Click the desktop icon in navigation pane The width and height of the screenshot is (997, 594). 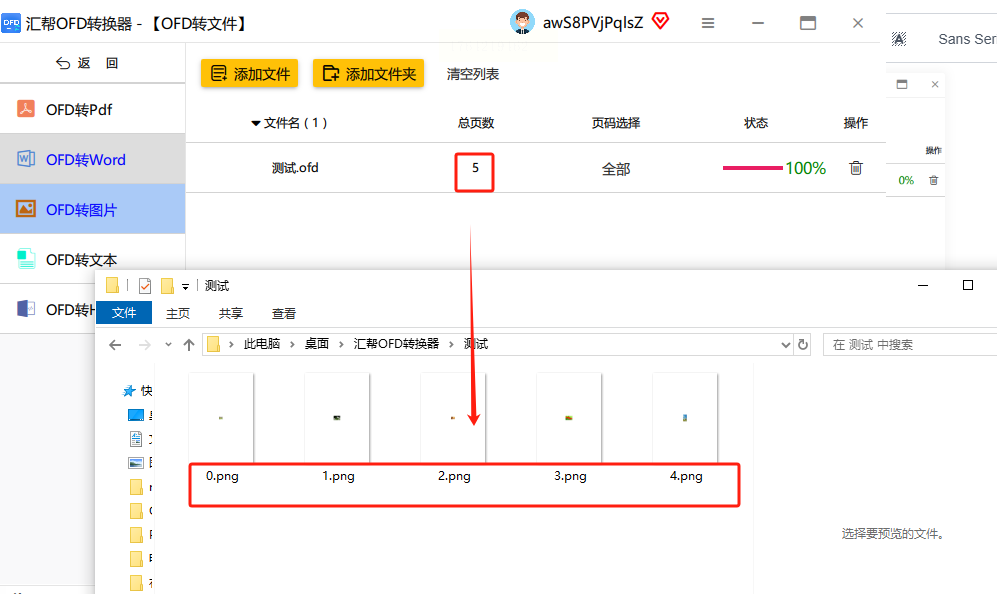[x=136, y=415]
